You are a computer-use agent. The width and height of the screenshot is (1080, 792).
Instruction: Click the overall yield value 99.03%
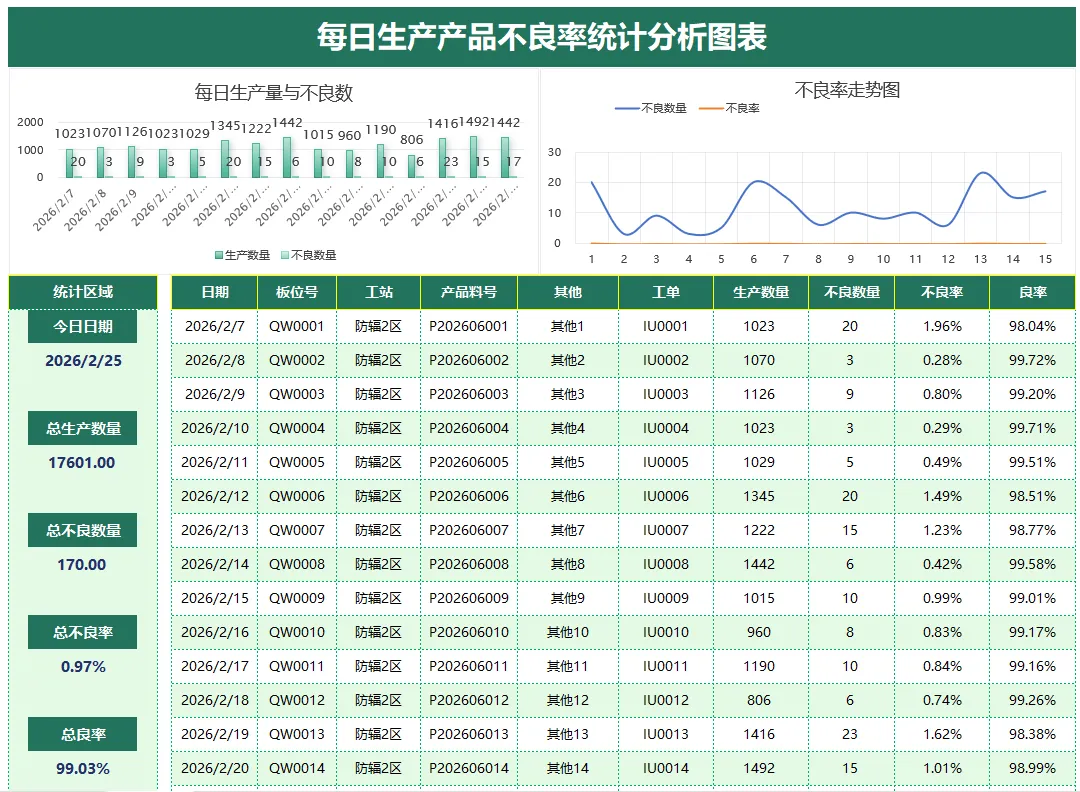click(x=83, y=769)
